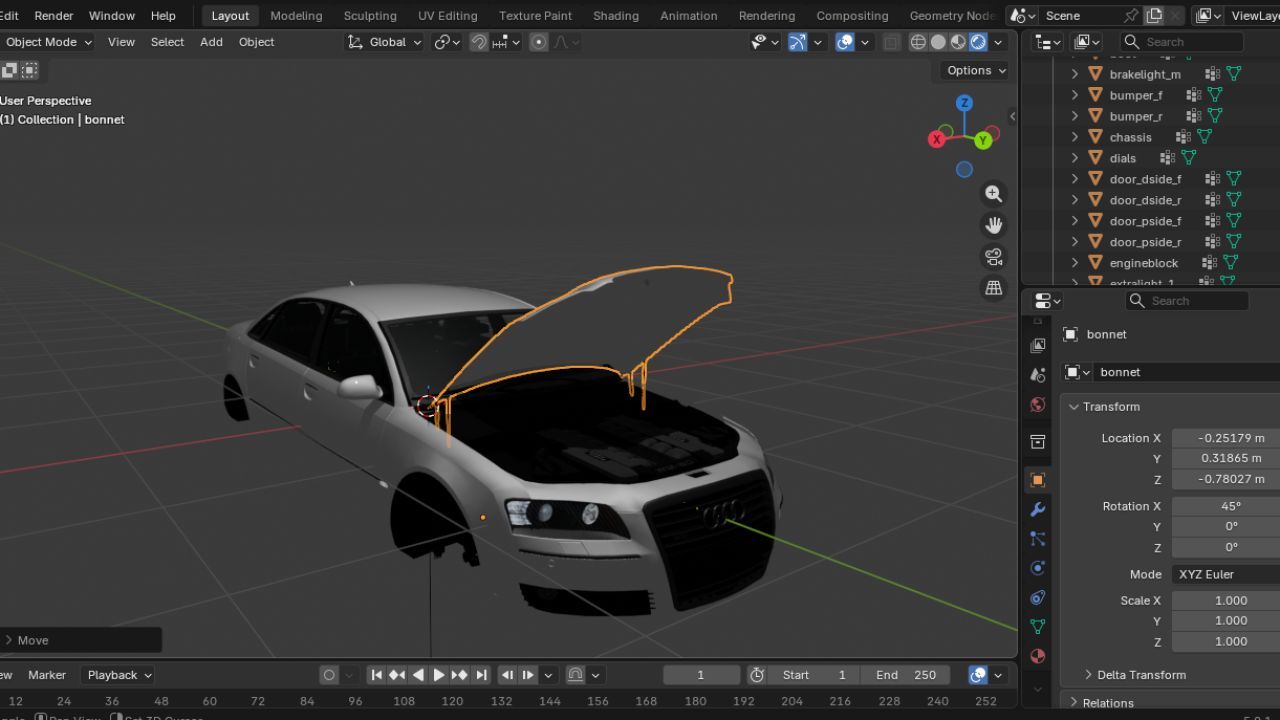Enable proportional editing in the header
The height and width of the screenshot is (720, 1280).
(x=539, y=42)
